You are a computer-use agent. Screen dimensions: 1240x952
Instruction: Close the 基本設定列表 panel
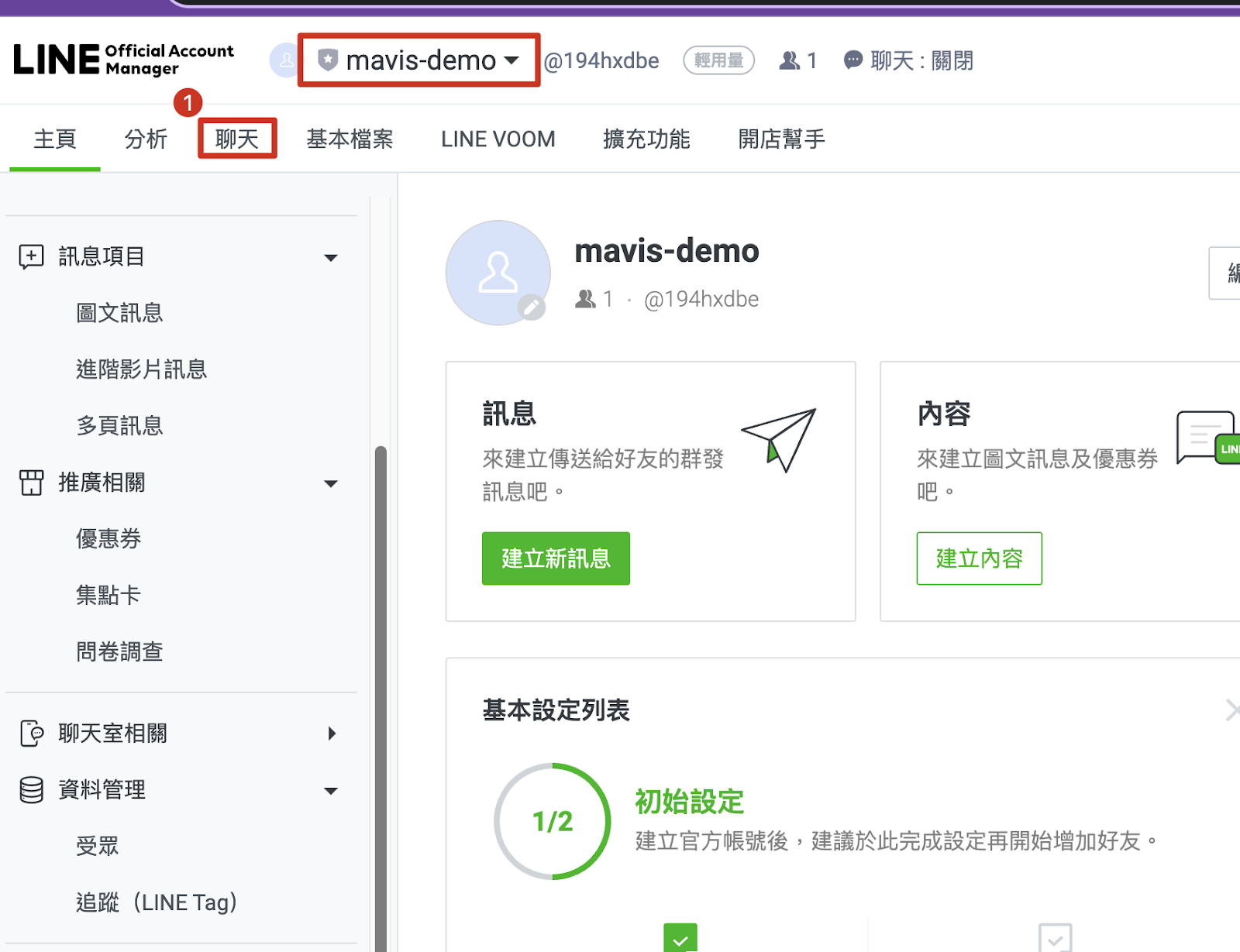pos(1232,710)
